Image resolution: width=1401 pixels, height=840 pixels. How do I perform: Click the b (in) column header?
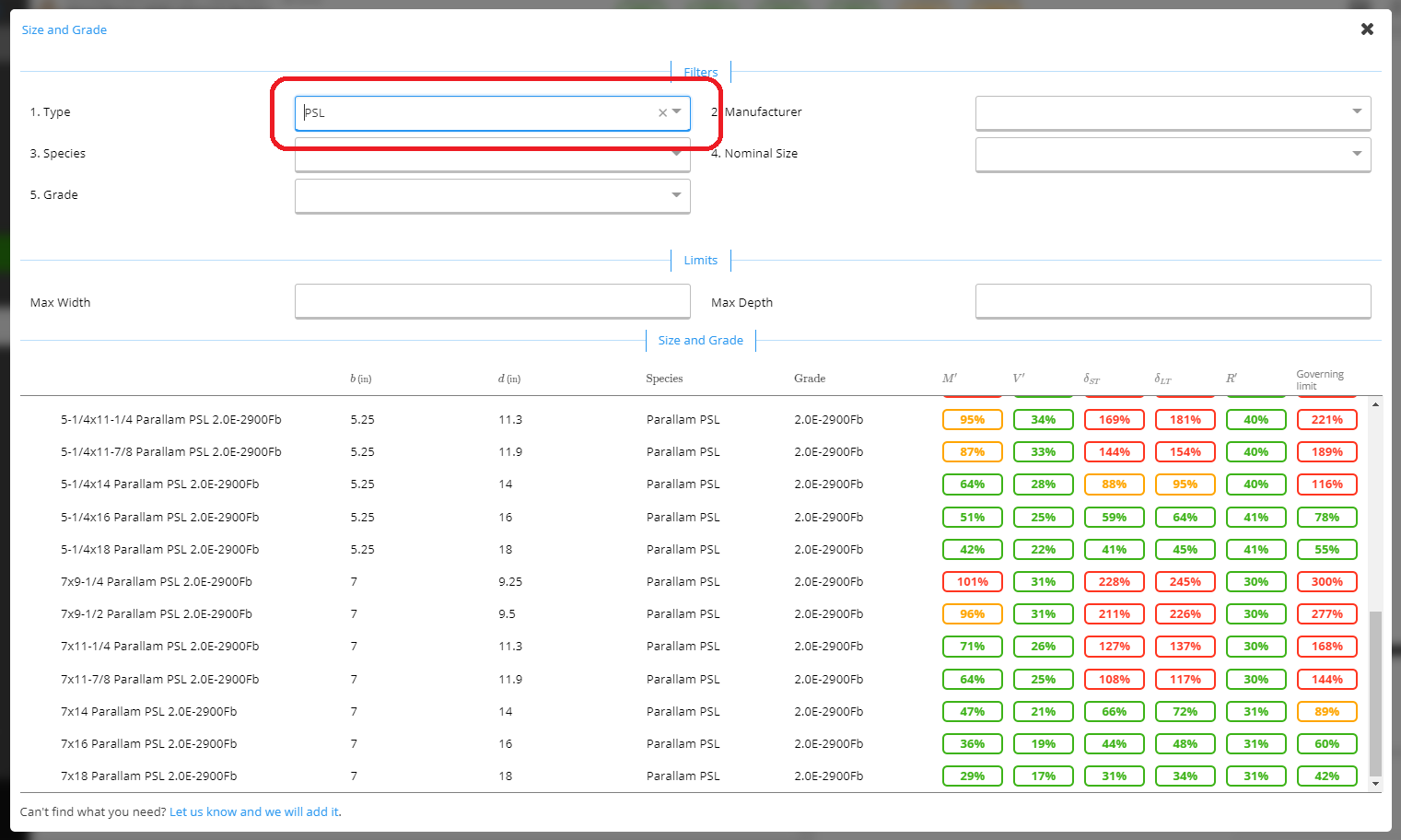pyautogui.click(x=361, y=379)
